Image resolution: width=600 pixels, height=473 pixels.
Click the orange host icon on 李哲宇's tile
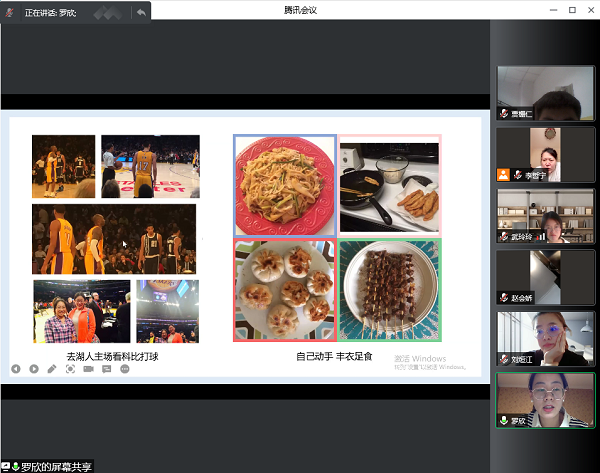(504, 174)
